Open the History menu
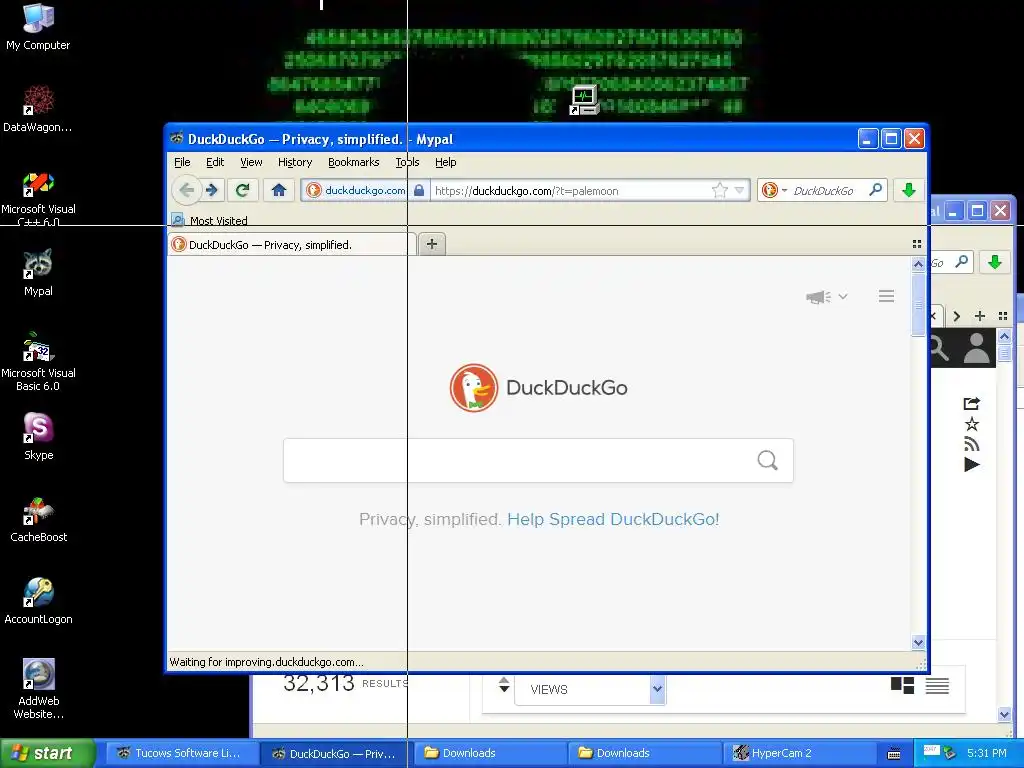Viewport: 1024px width, 768px height. (x=295, y=162)
